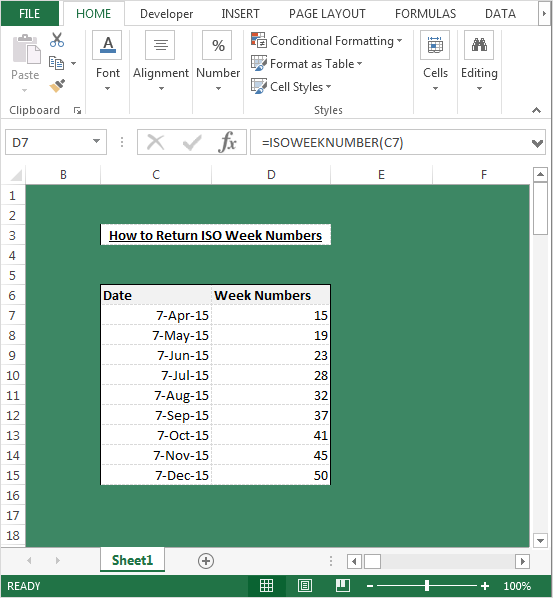Screen dimensions: 553x598
Task: Switch to Page Layout view button
Action: pos(304,585)
